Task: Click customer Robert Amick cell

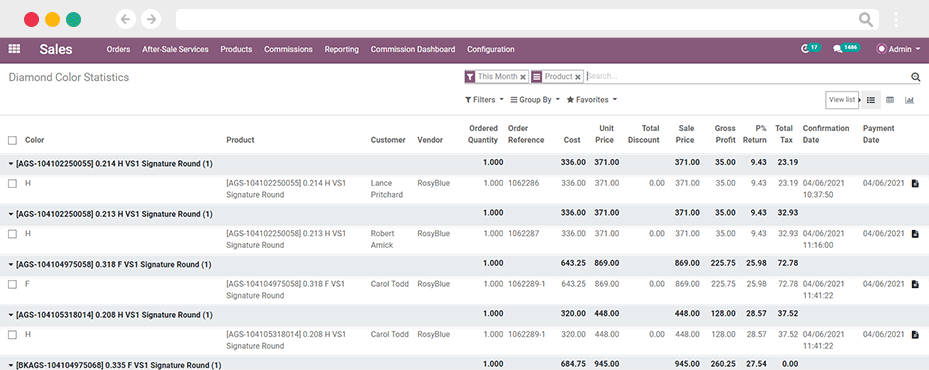Action: [382, 240]
